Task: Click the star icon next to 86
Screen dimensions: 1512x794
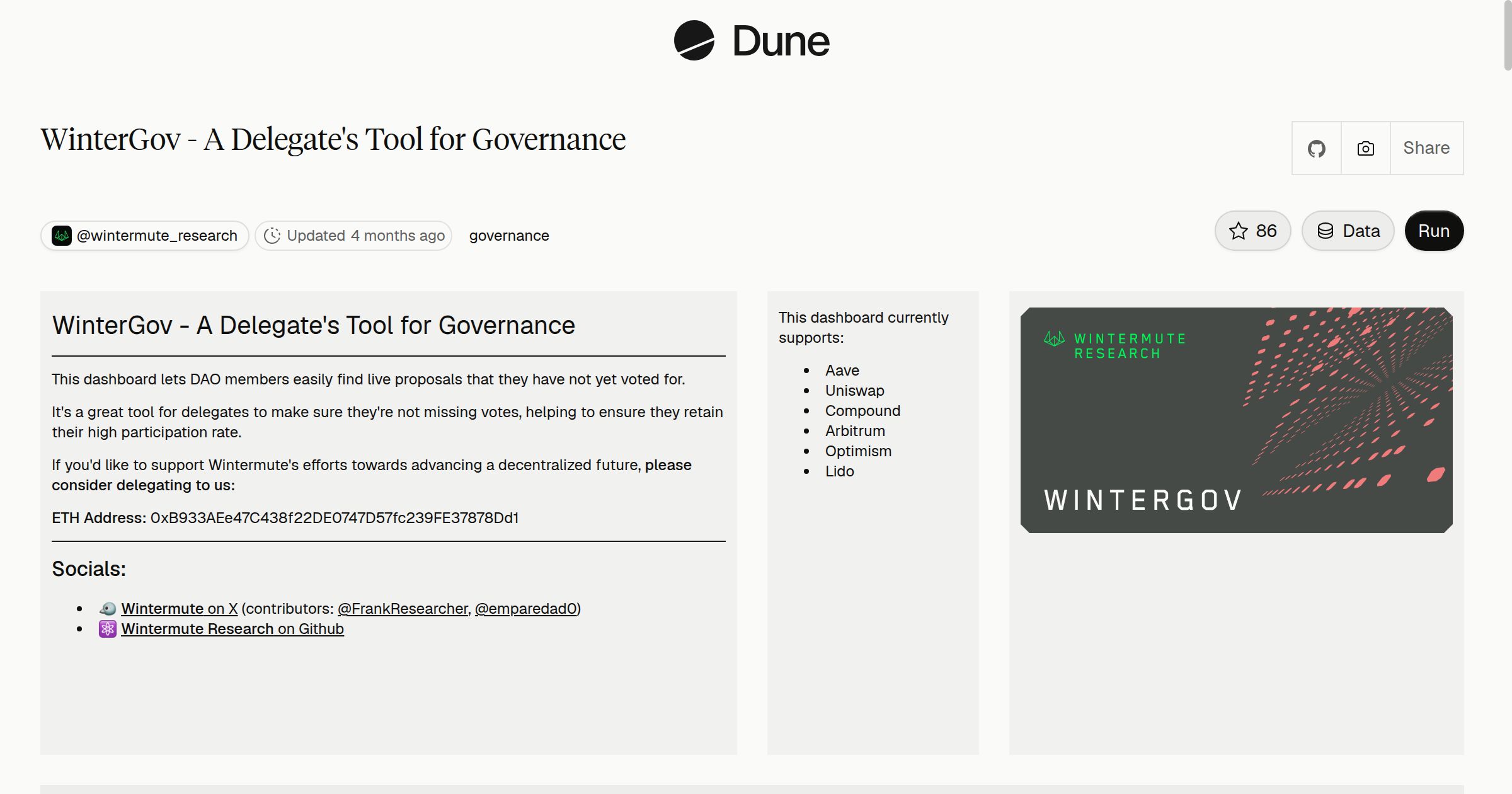Action: click(1238, 231)
